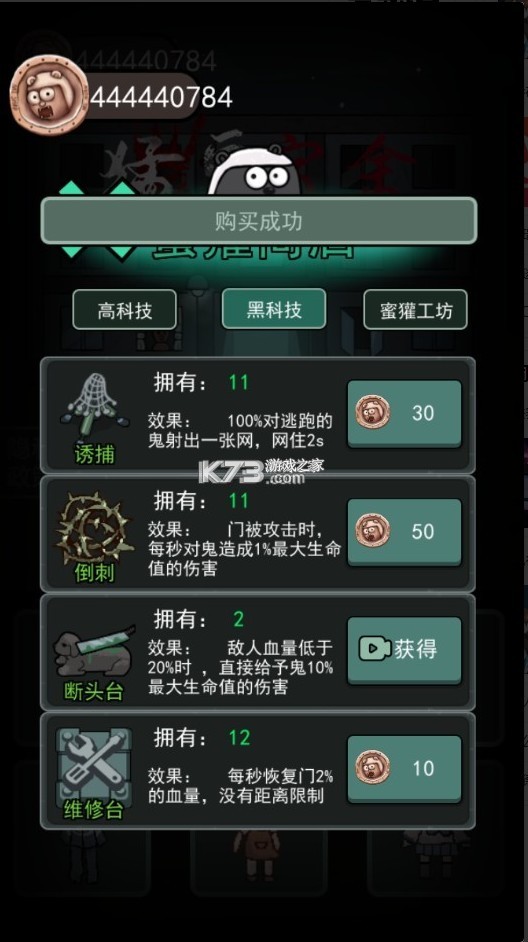528x942 pixels.
Task: Buy 维修台 for 10 coins
Action: click(x=404, y=768)
